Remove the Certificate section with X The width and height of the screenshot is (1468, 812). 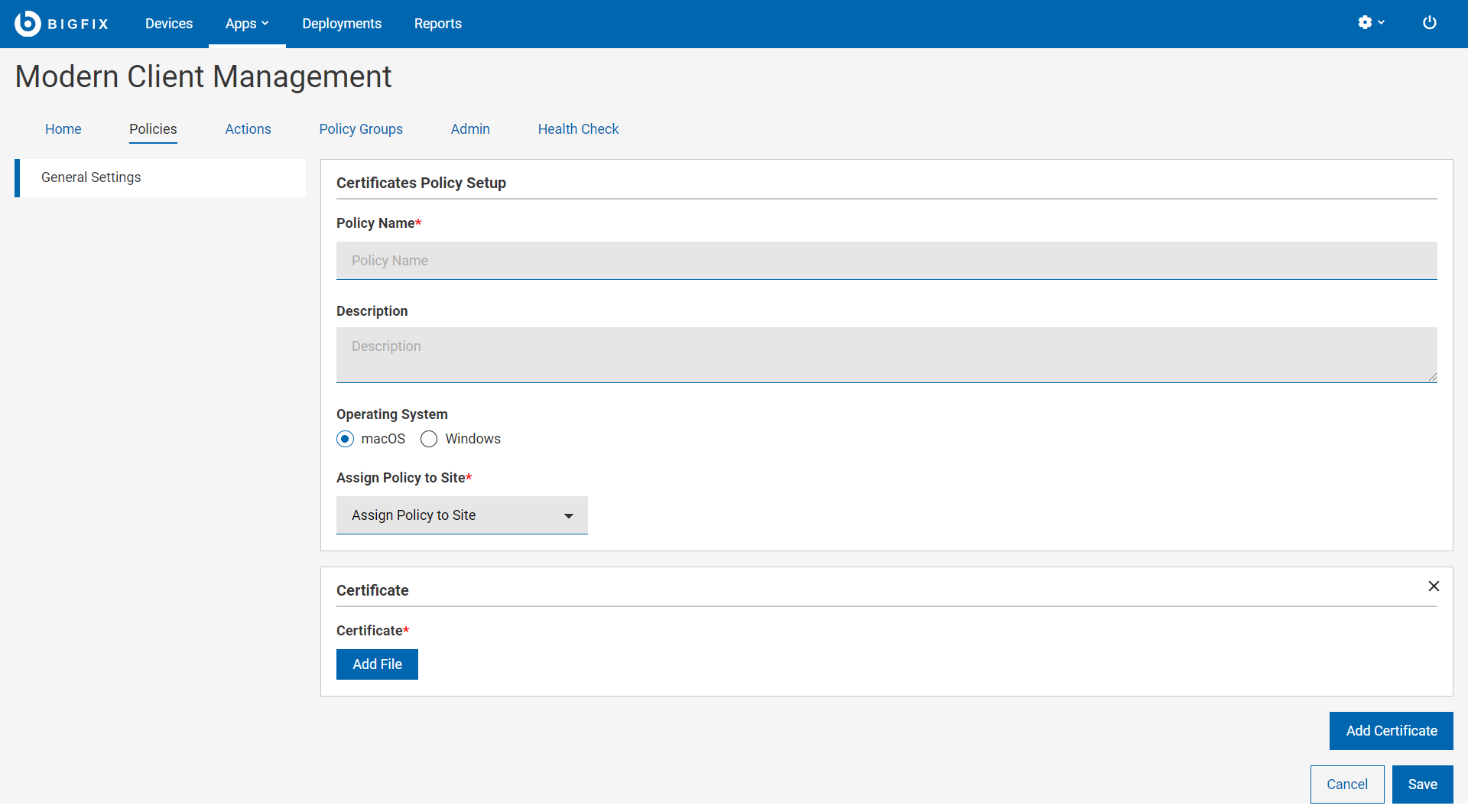click(x=1434, y=586)
